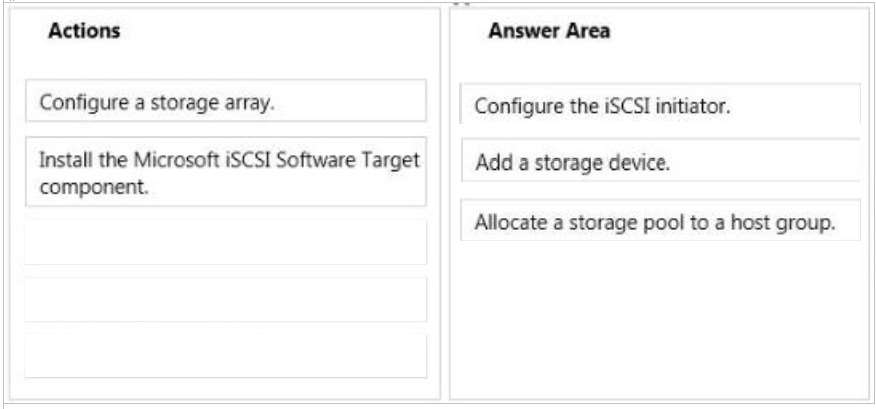Click the word "component." in the Install action
The image size is (876, 409).
click(x=94, y=188)
